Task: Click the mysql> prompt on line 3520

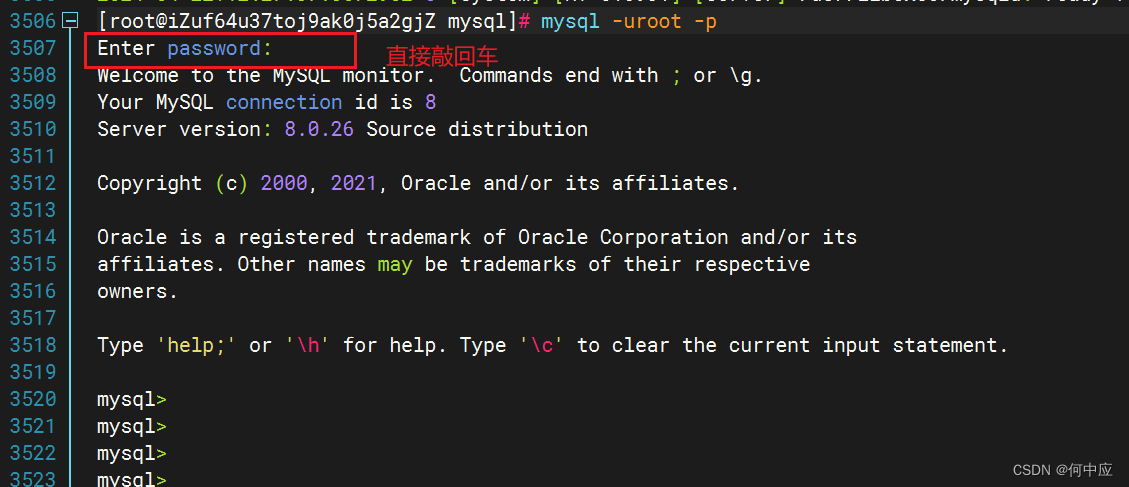Action: 132,400
